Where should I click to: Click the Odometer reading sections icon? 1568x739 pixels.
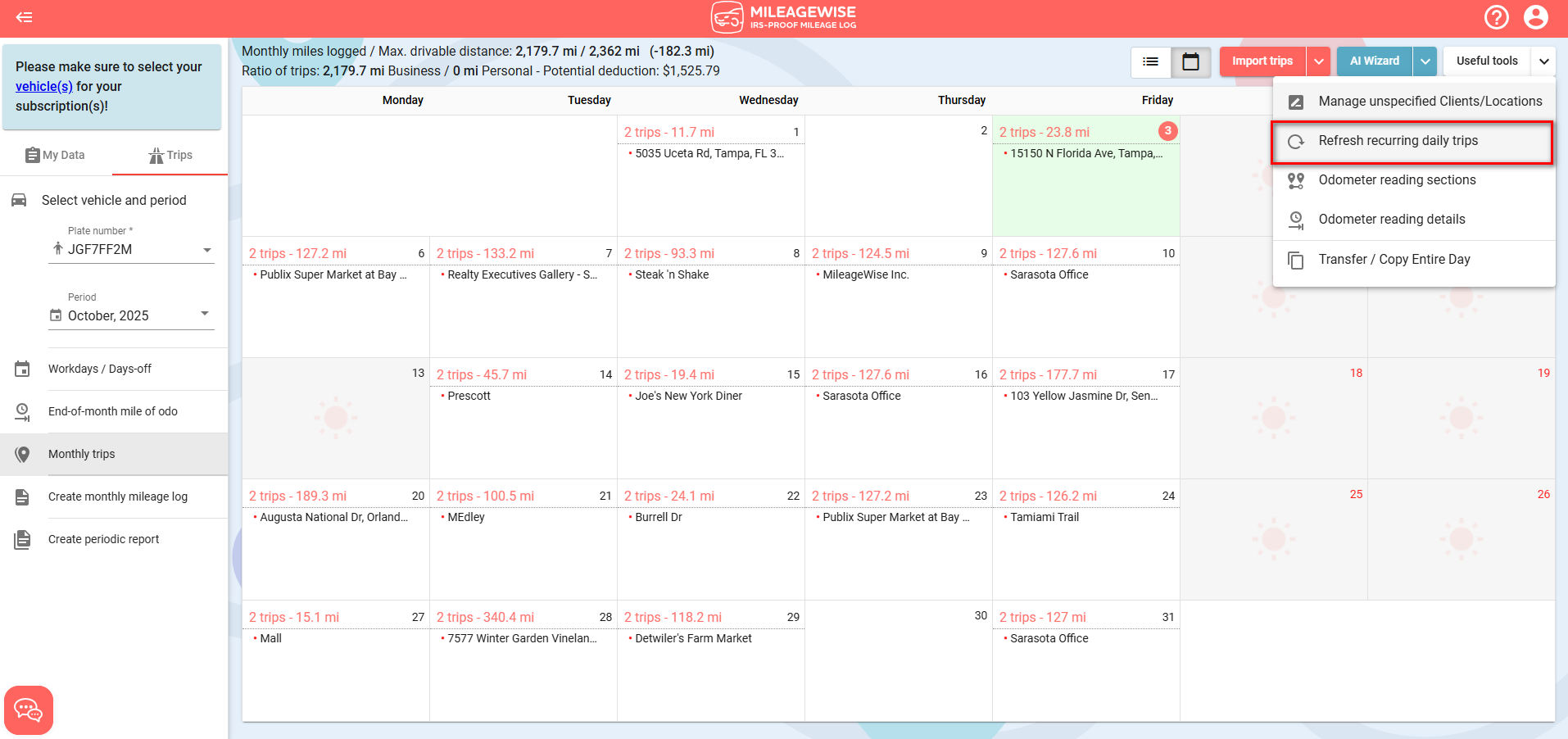pos(1296,180)
